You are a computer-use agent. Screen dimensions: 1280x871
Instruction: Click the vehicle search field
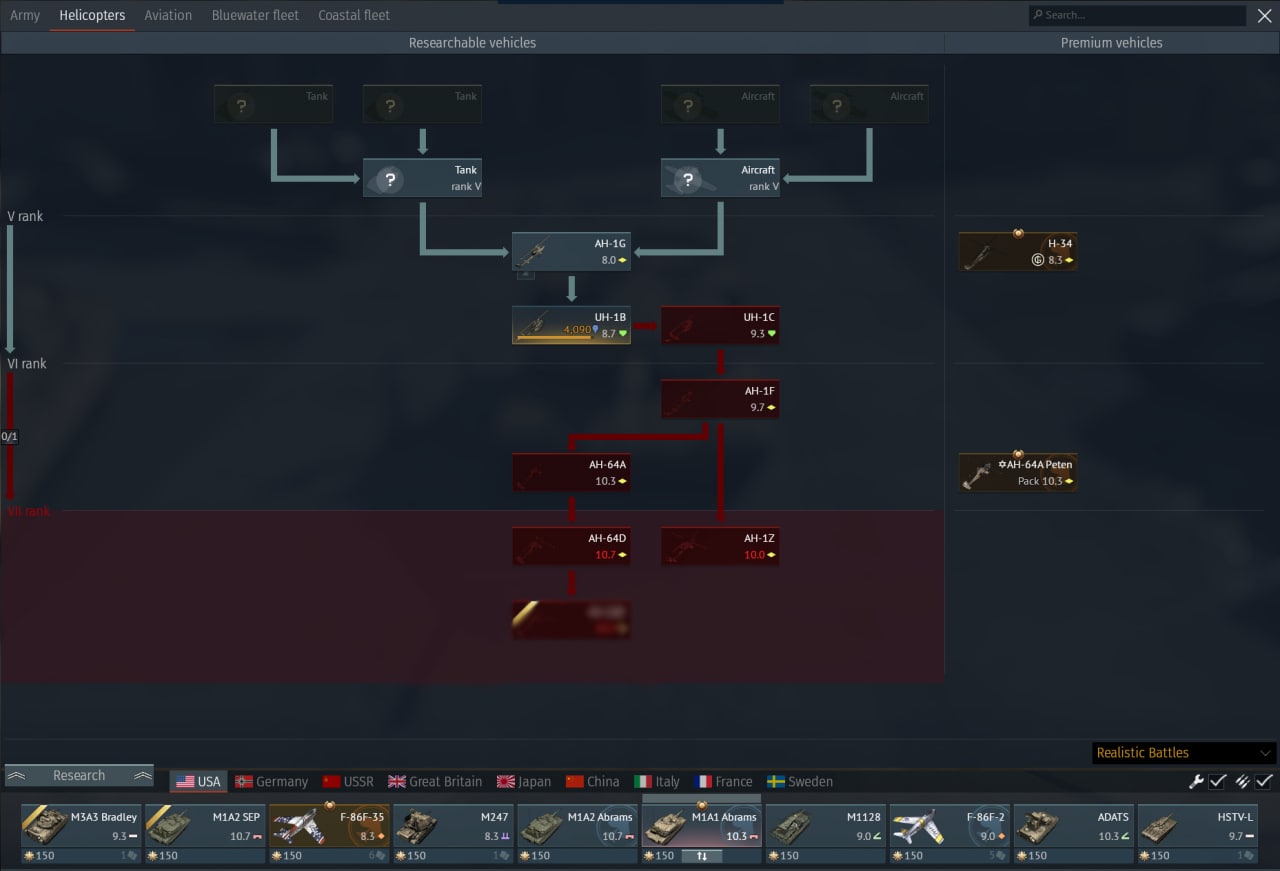[x=1136, y=15]
